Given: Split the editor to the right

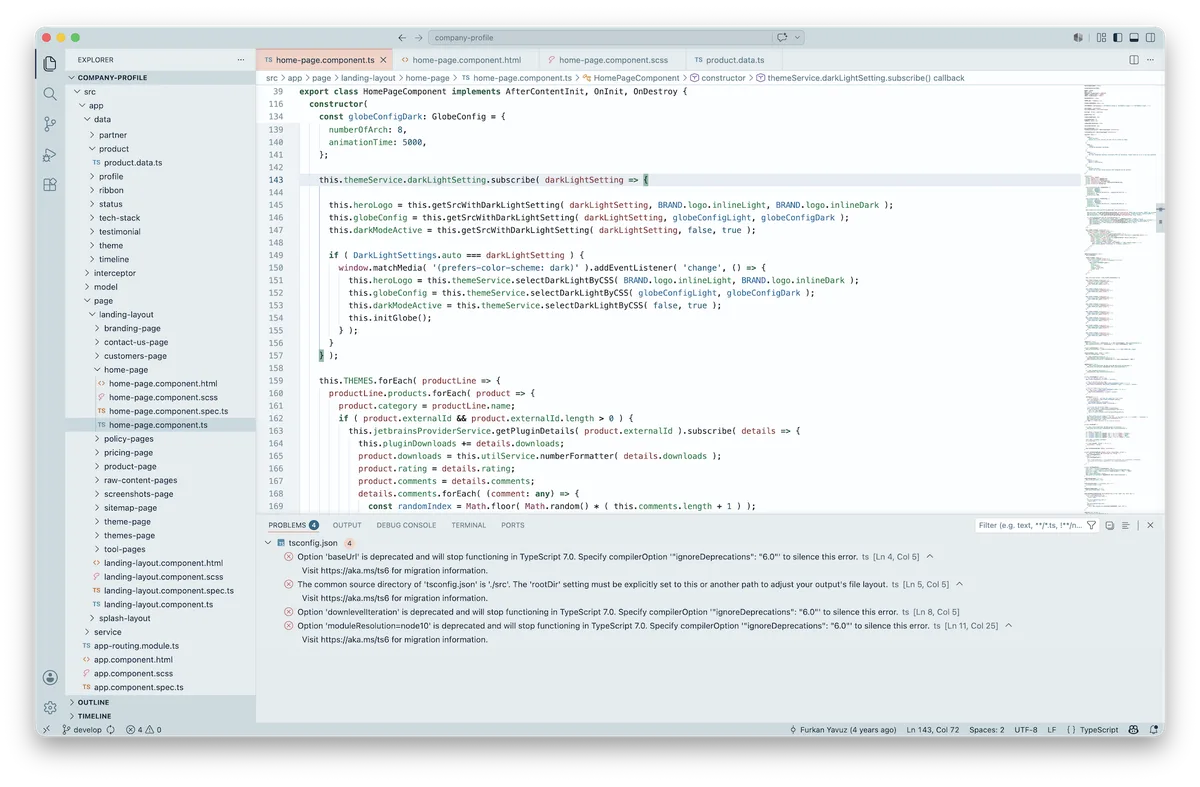Looking at the screenshot, I should click(1134, 60).
